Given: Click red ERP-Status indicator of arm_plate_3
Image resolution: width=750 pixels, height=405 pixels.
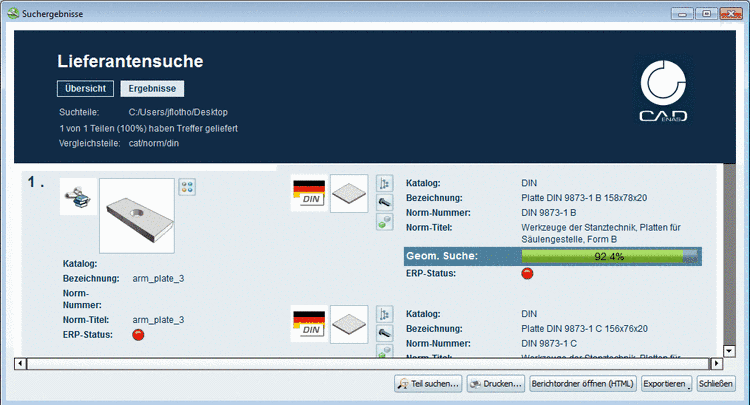Looking at the screenshot, I should [x=138, y=335].
